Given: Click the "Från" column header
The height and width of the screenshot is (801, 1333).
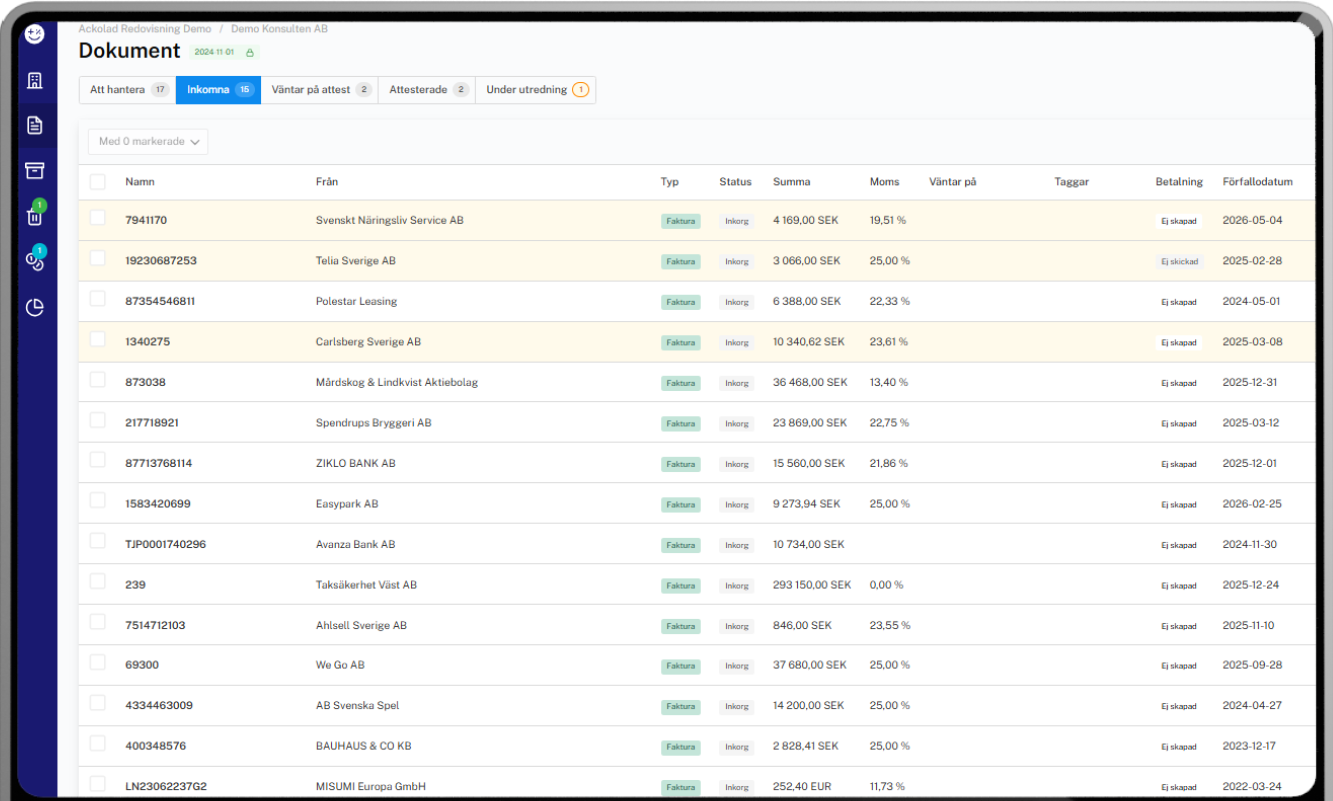Looking at the screenshot, I should click(x=327, y=182).
